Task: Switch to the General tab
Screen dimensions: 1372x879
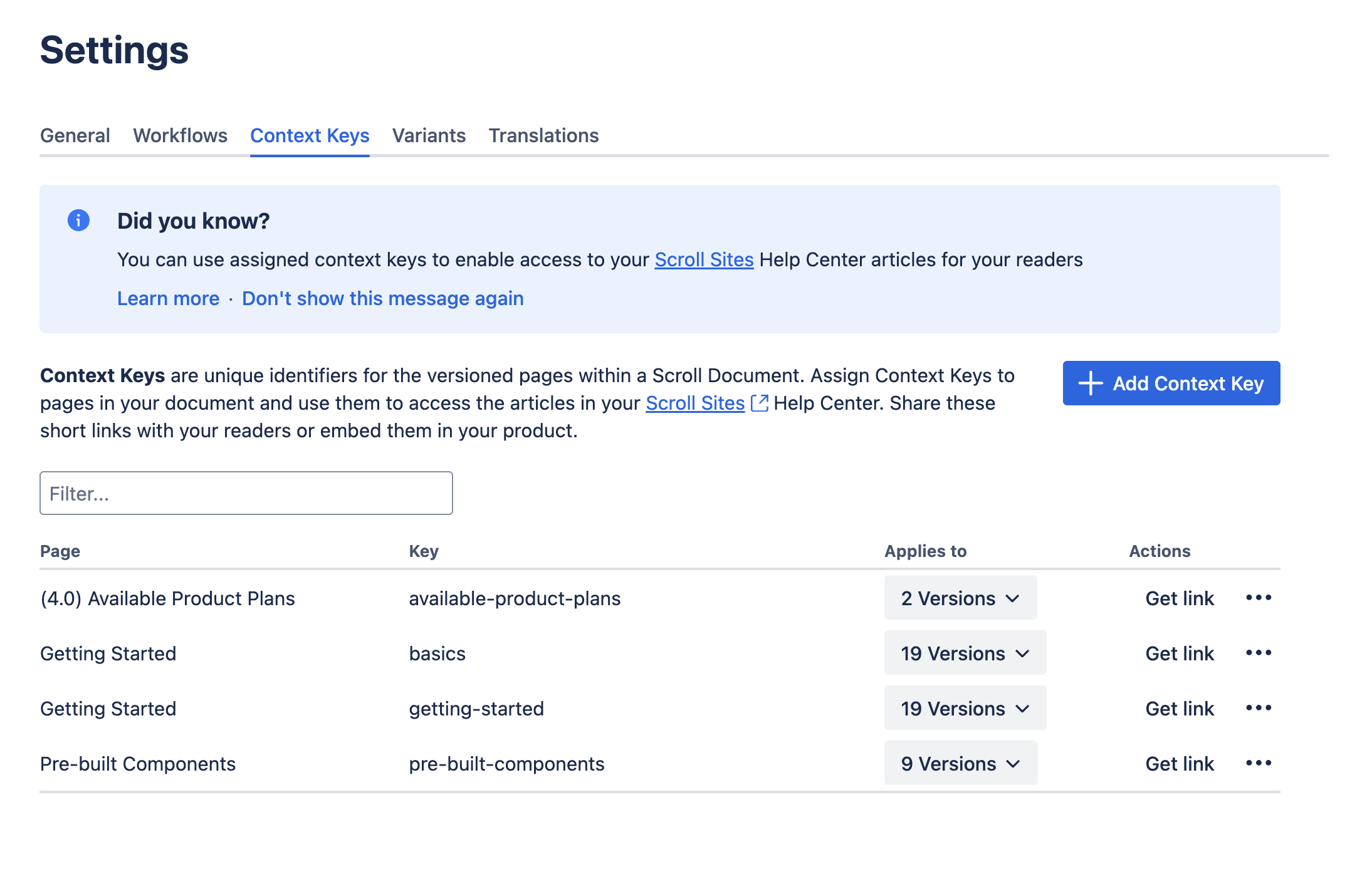Action: (75, 135)
